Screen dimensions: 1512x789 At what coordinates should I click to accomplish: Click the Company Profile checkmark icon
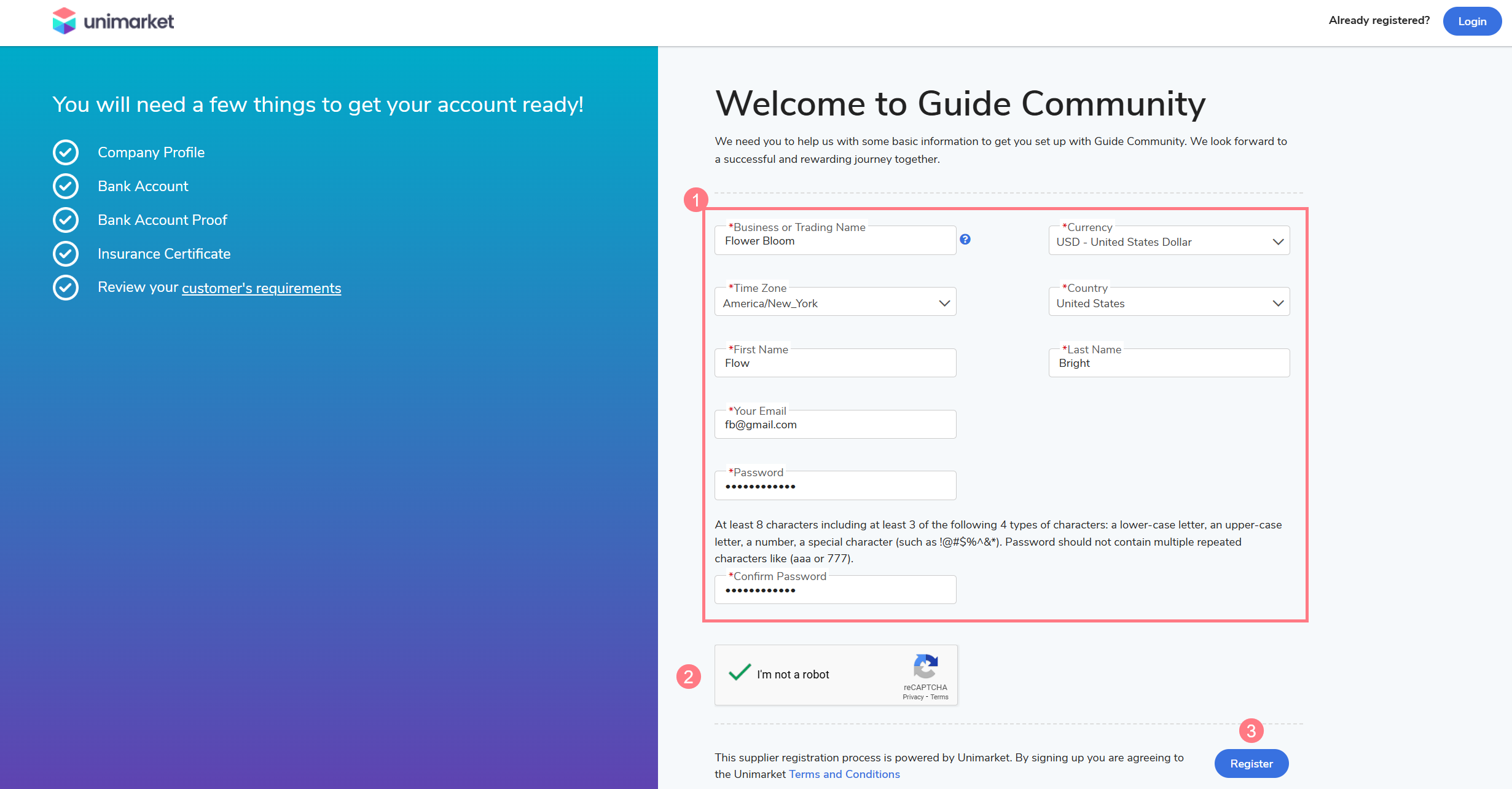pos(66,152)
